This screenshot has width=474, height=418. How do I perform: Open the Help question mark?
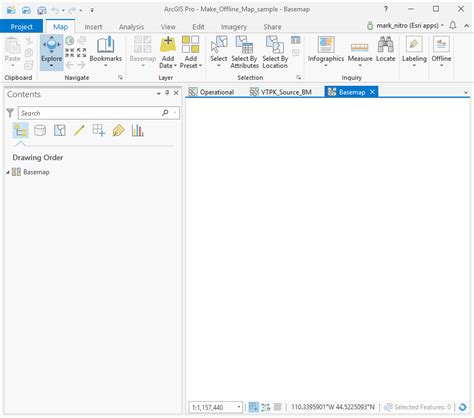[x=386, y=9]
